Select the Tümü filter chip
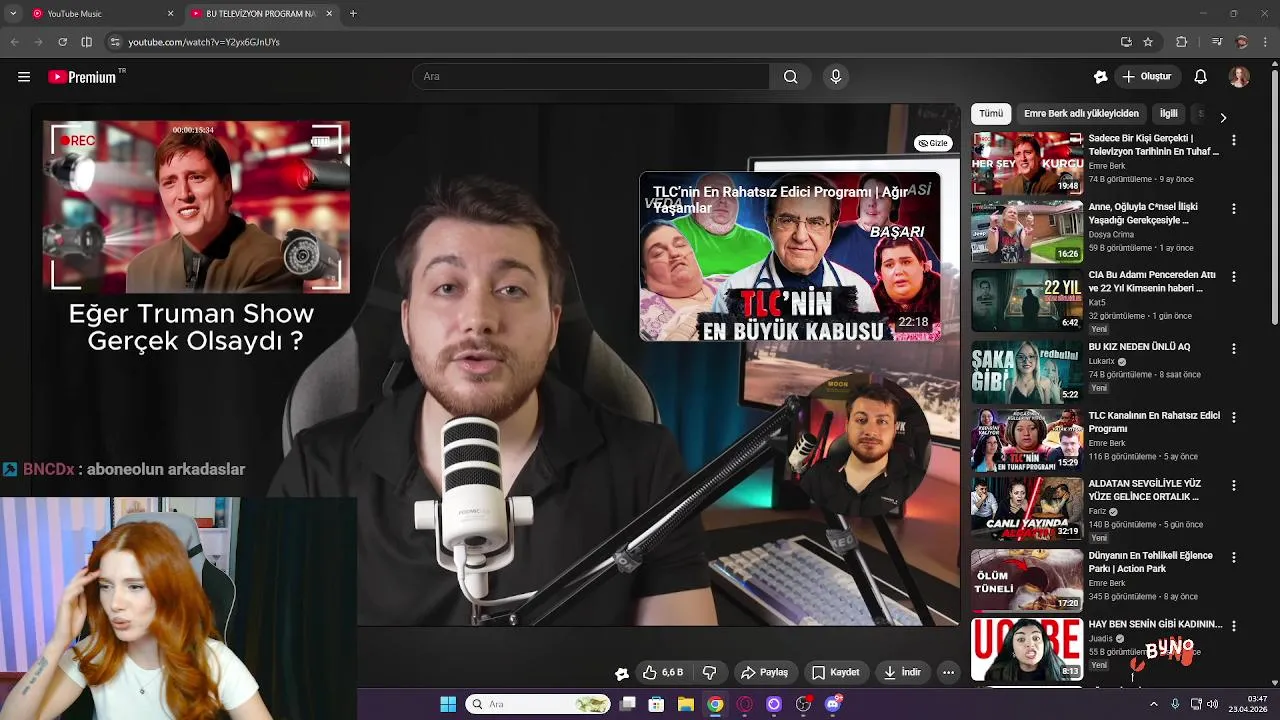This screenshot has height=720, width=1280. coord(991,114)
